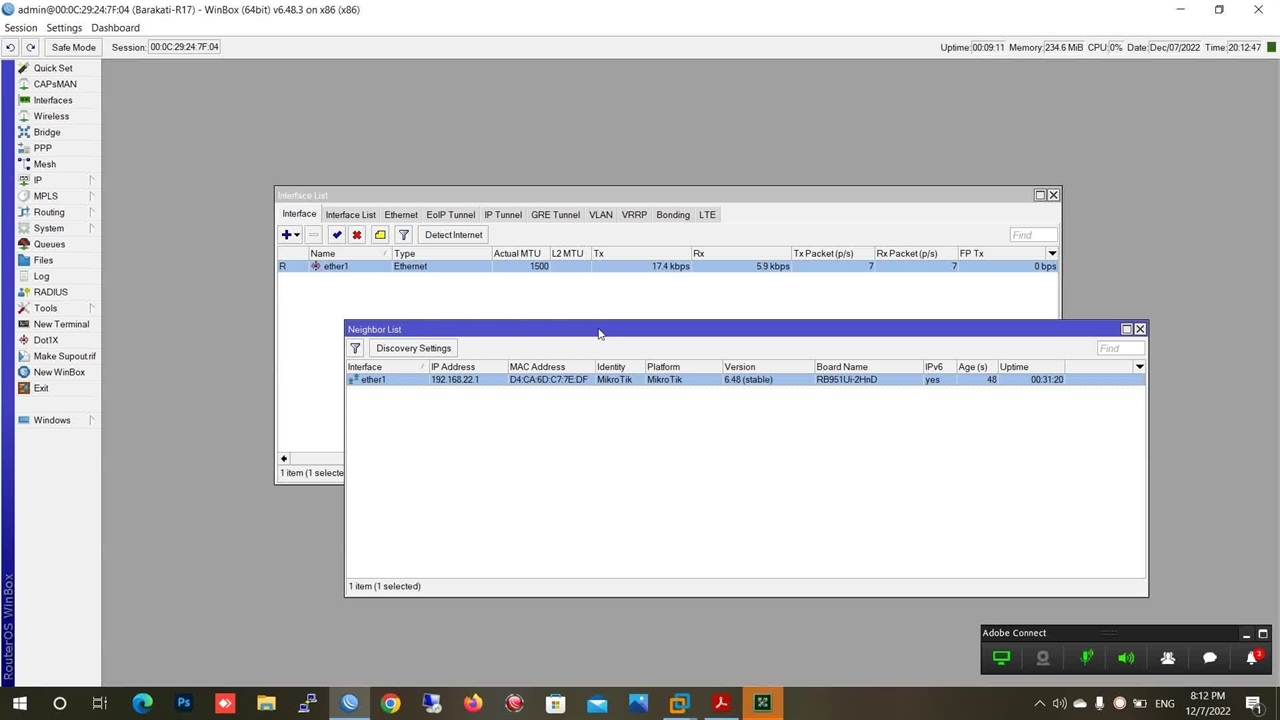Click the Undo arrow in WinBox toolbar
The width and height of the screenshot is (1280, 720).
point(10,47)
